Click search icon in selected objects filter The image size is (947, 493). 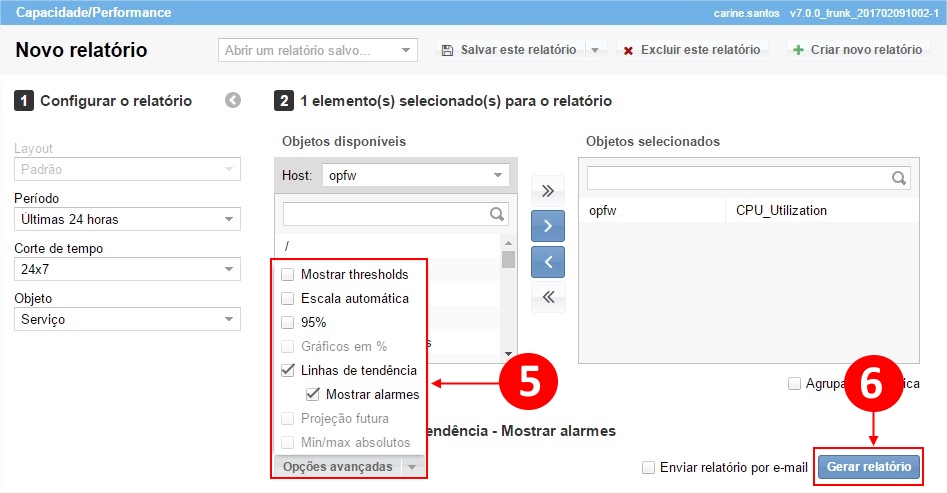pos(899,178)
